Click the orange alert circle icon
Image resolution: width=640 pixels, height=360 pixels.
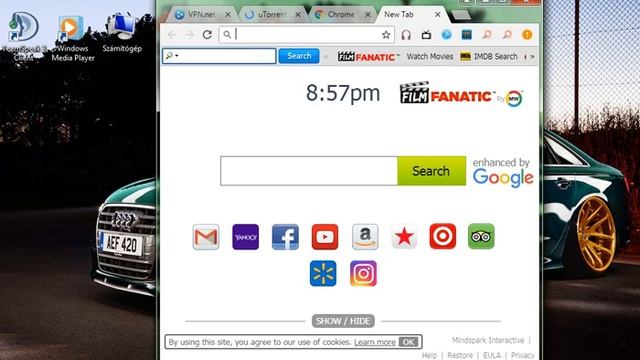coord(527,35)
